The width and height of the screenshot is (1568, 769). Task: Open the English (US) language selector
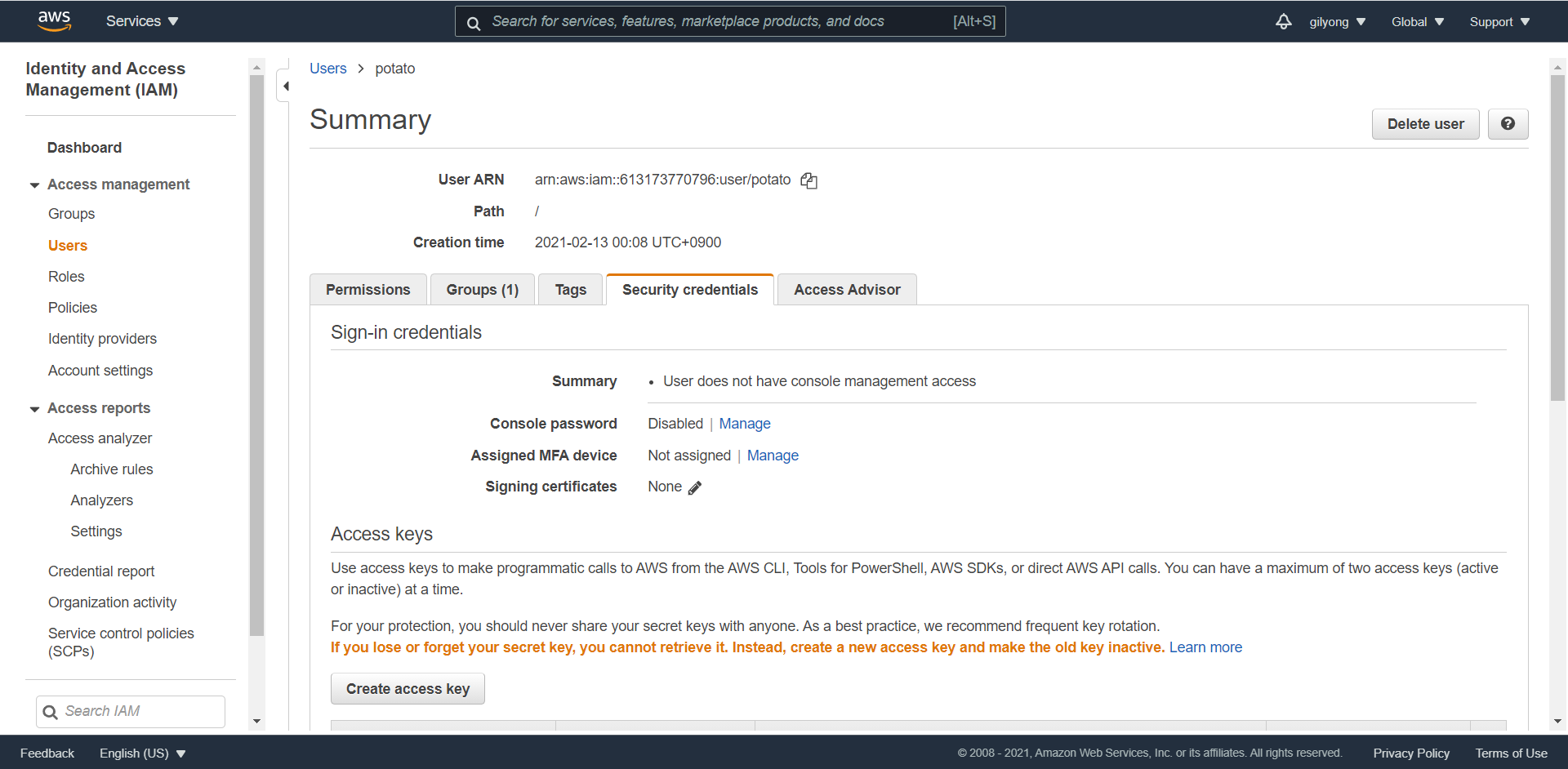(143, 753)
